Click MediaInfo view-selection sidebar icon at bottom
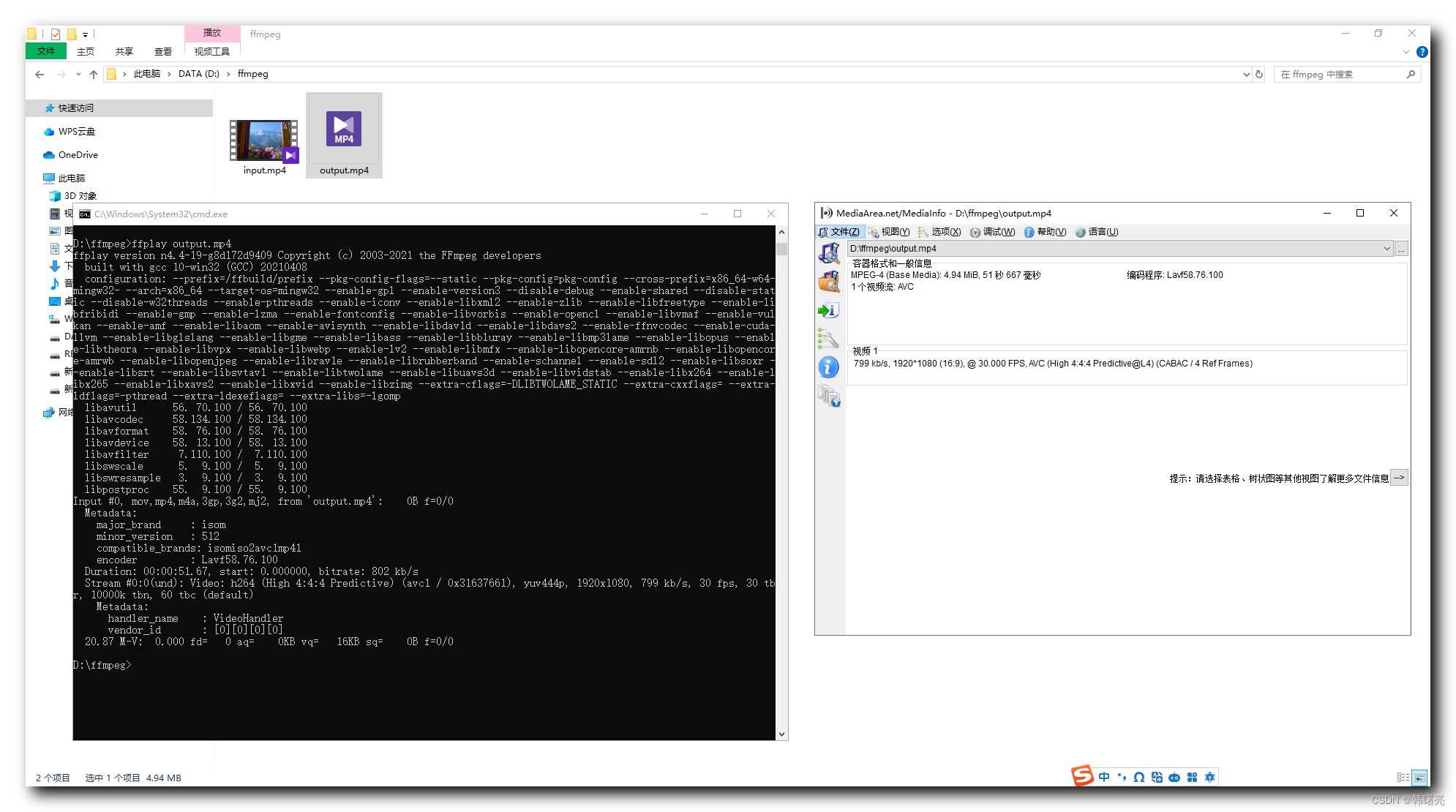 (x=829, y=396)
